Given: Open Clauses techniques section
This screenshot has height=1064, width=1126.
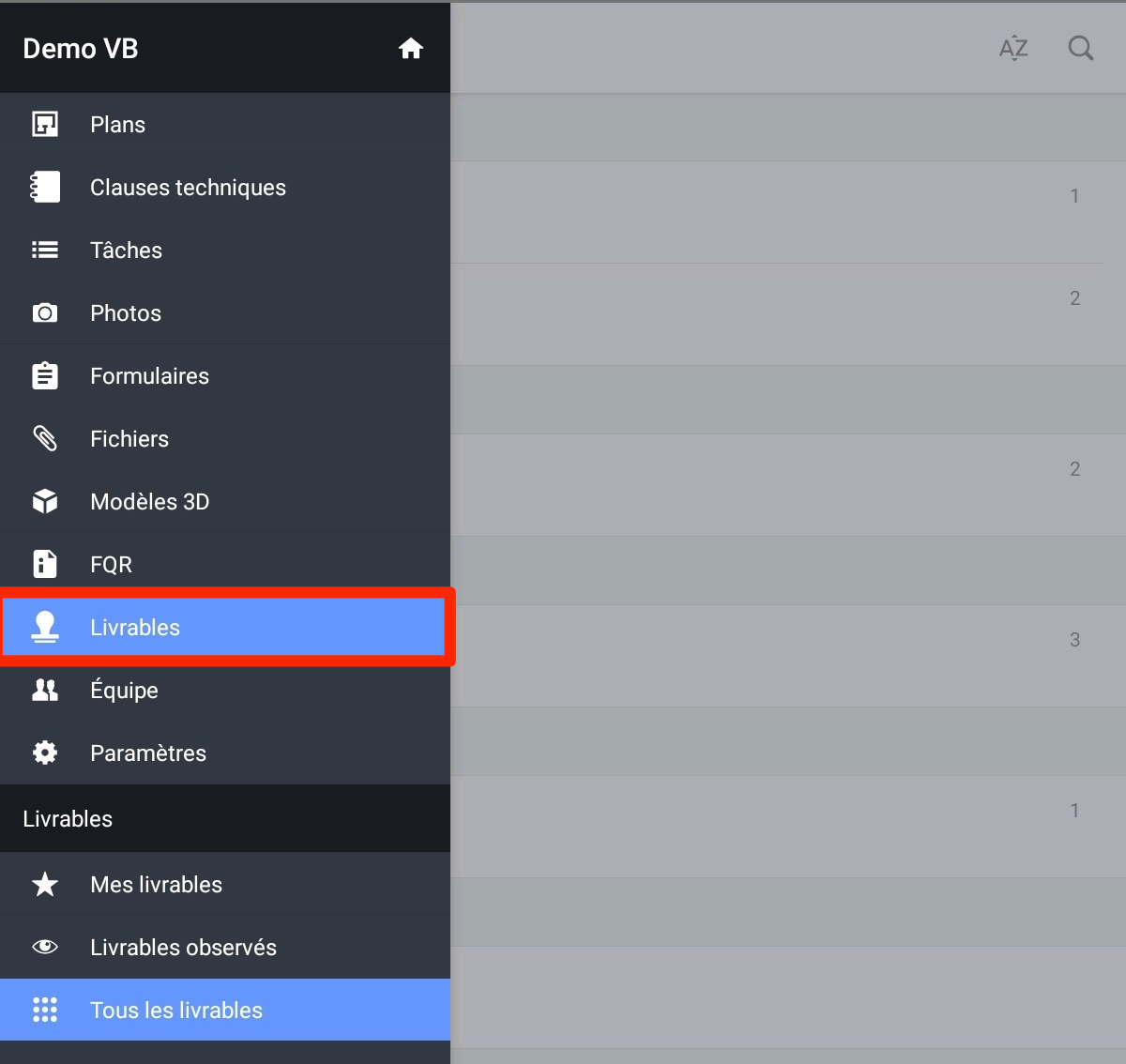Looking at the screenshot, I should click(225, 187).
